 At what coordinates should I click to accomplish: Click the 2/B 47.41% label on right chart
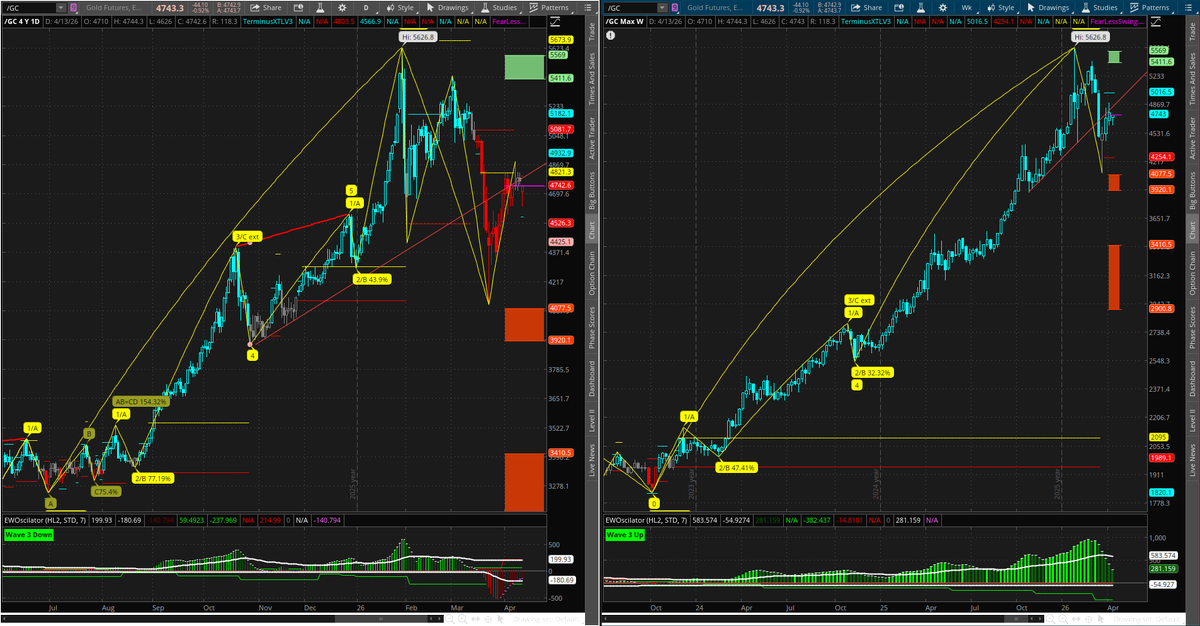click(736, 467)
